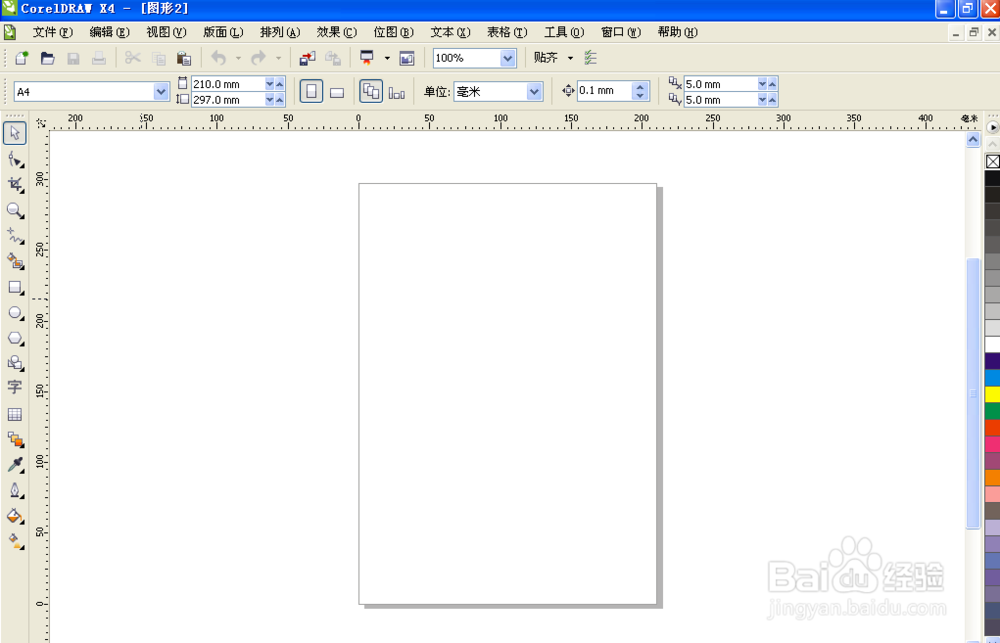Click the Import button

(306, 58)
